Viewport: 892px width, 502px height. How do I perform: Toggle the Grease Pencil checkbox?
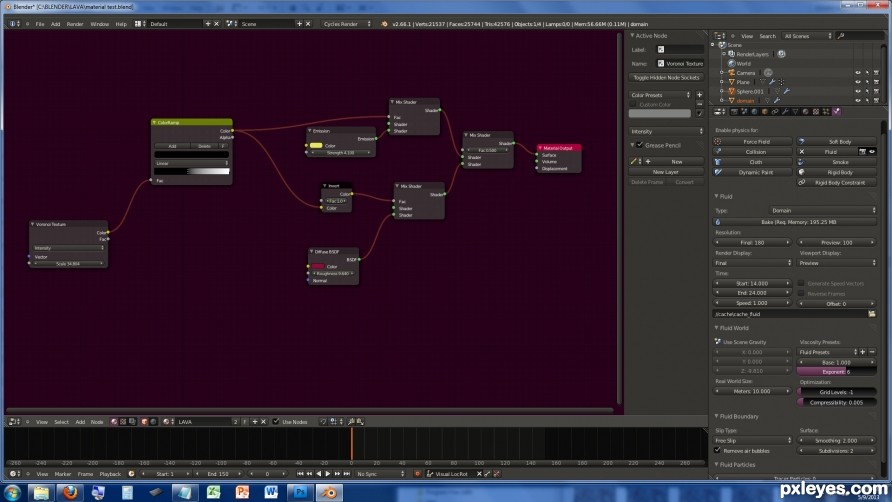pos(640,145)
